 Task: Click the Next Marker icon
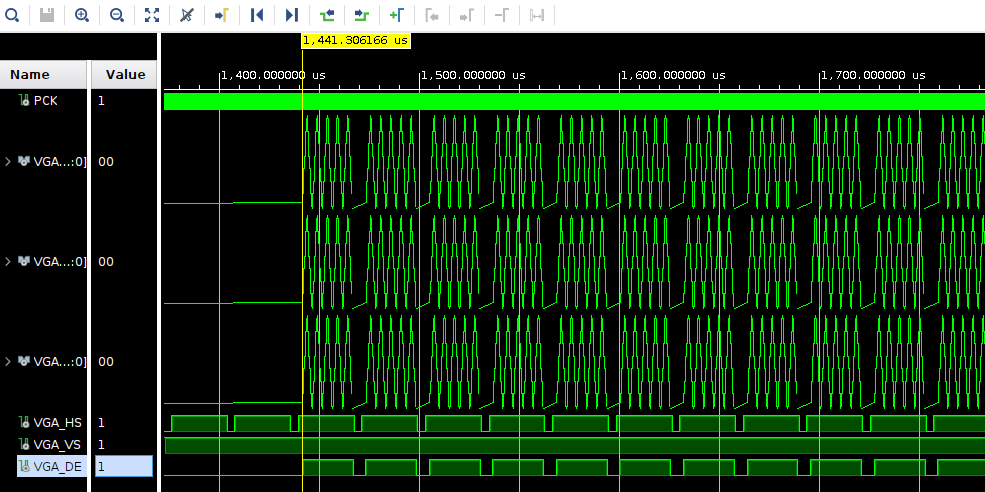click(467, 14)
